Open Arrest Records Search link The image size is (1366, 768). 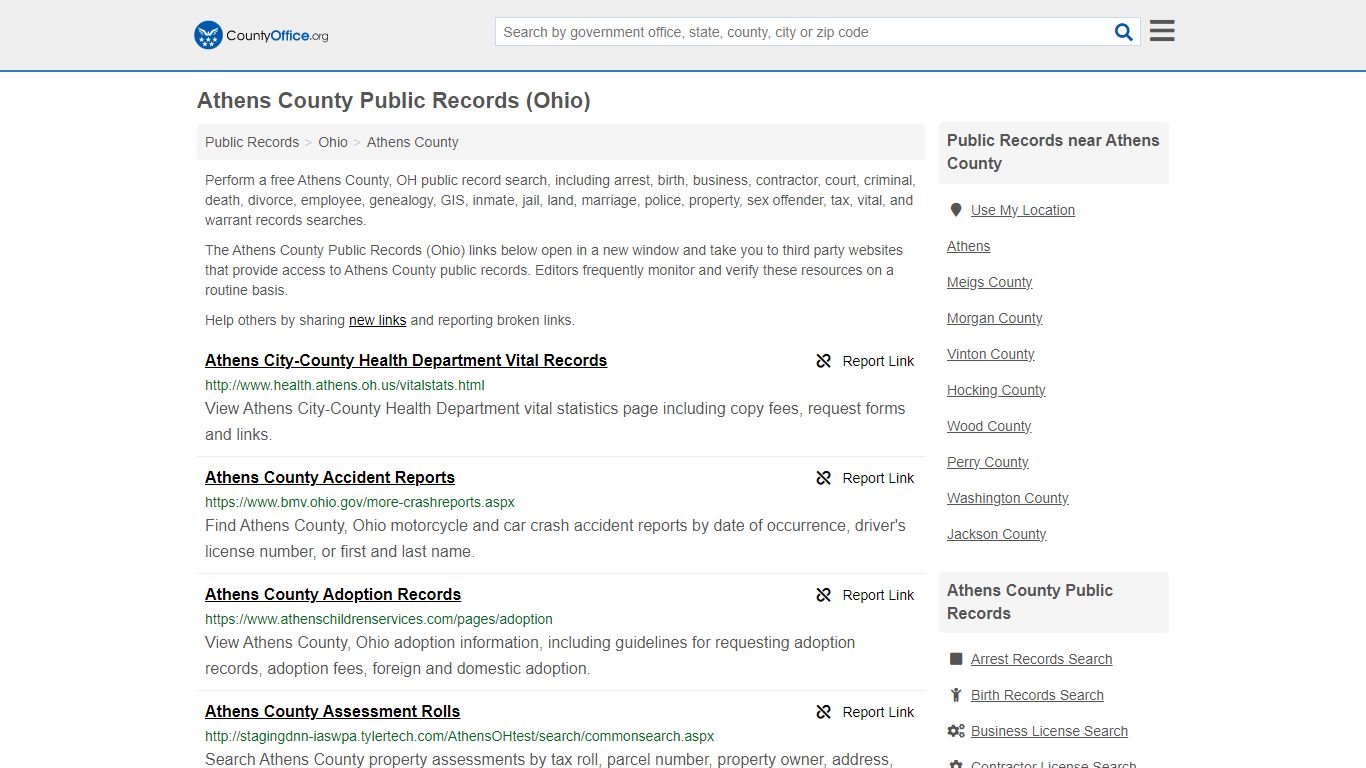click(x=1041, y=659)
